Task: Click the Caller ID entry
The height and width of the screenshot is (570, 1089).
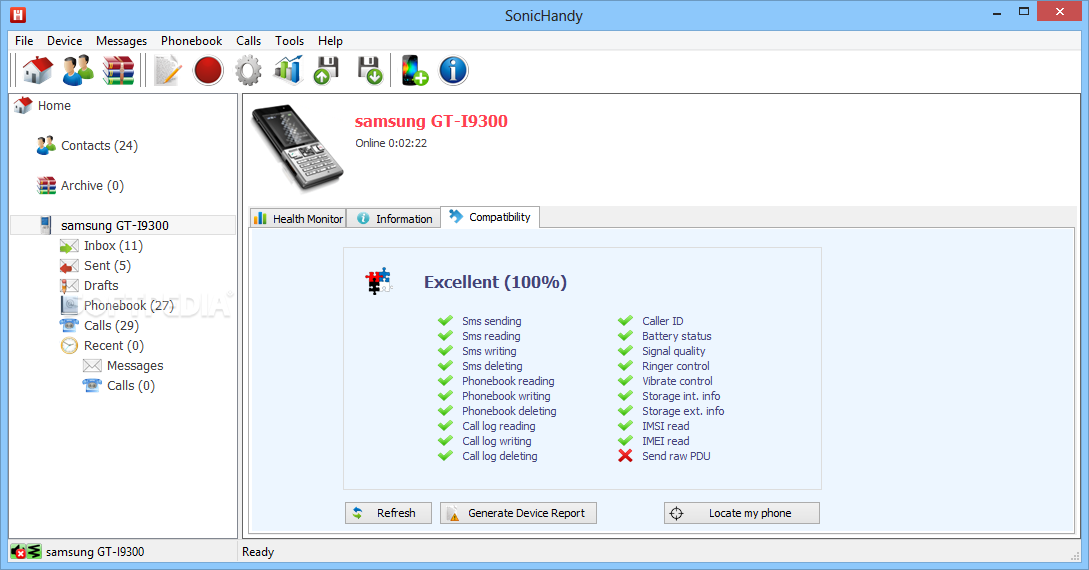Action: [x=663, y=321]
